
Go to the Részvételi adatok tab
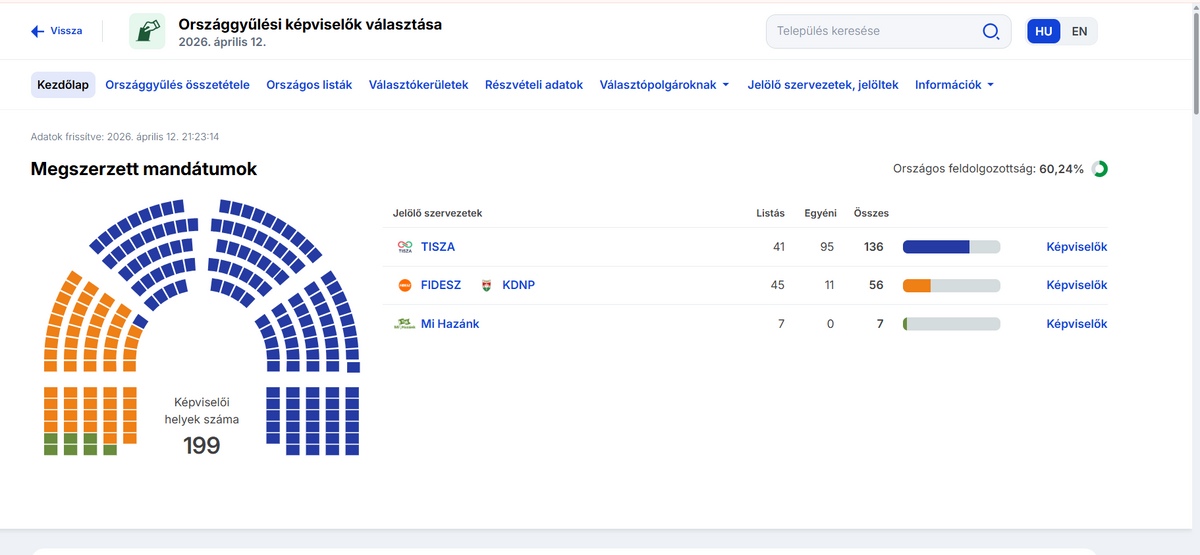[534, 85]
